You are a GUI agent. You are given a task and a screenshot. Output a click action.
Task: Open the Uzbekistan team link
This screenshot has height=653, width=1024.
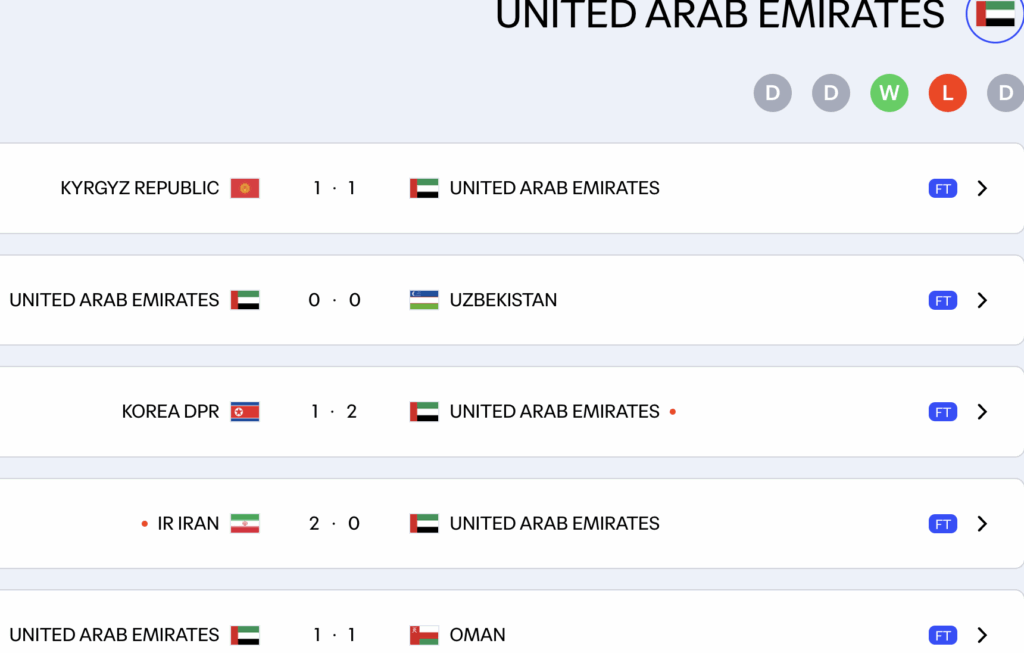[503, 300]
